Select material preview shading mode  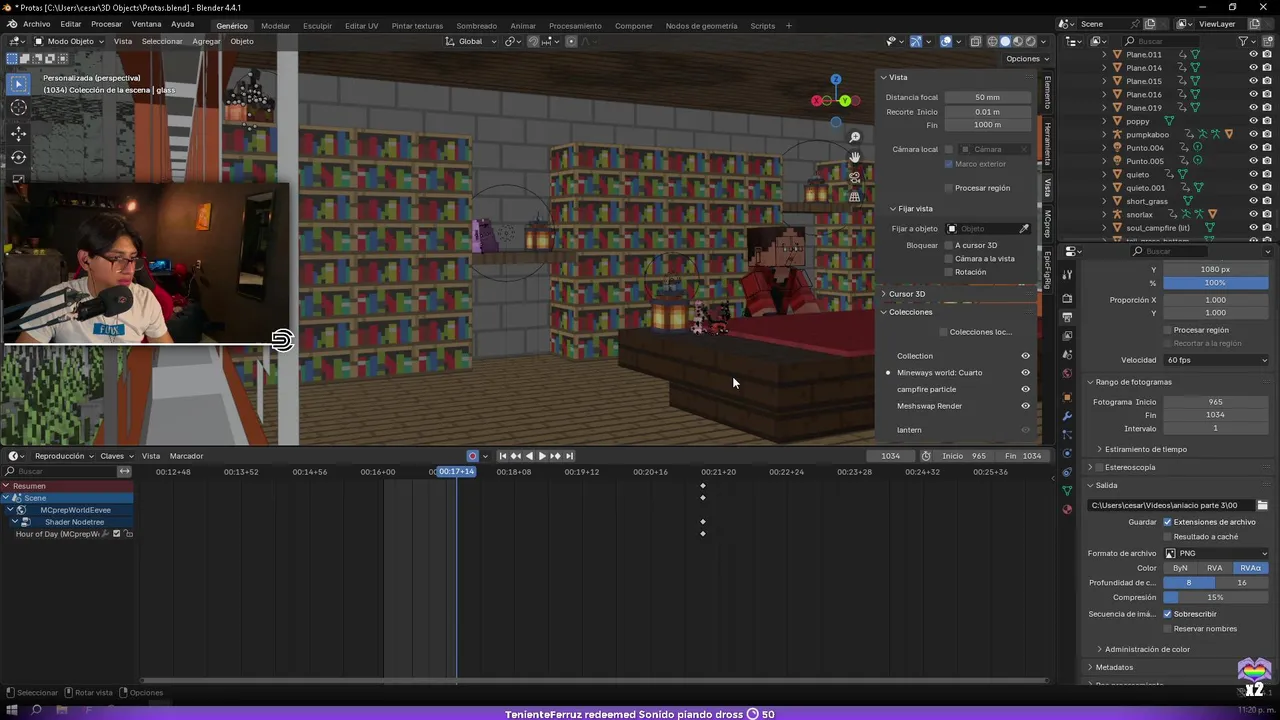point(1018,41)
